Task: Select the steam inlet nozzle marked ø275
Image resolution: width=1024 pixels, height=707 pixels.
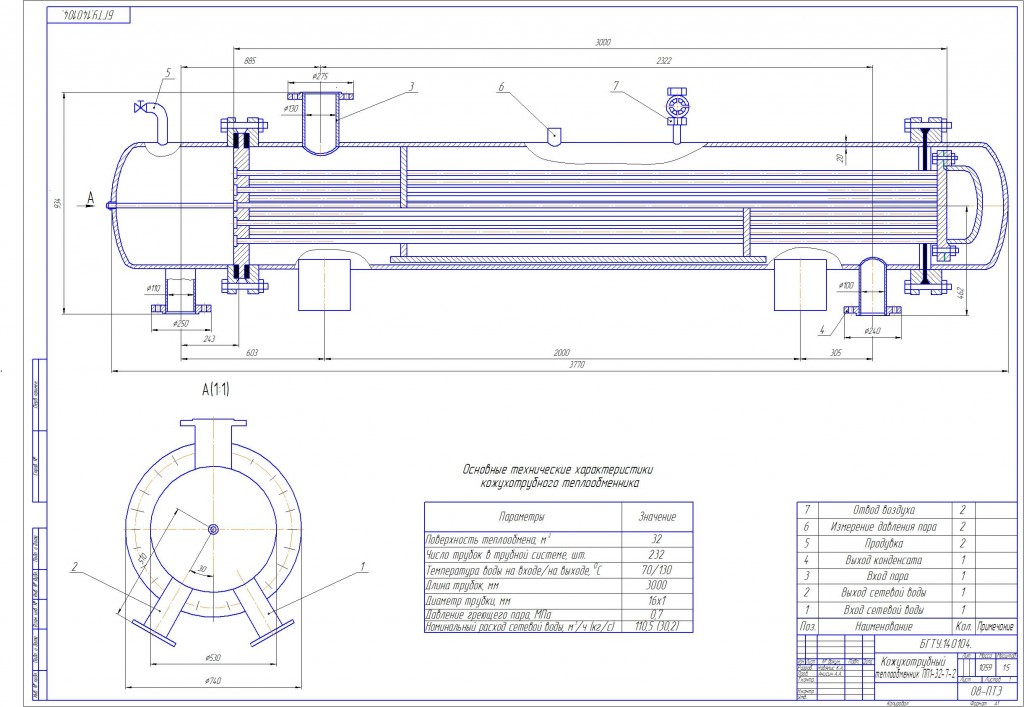Action: coord(320,123)
